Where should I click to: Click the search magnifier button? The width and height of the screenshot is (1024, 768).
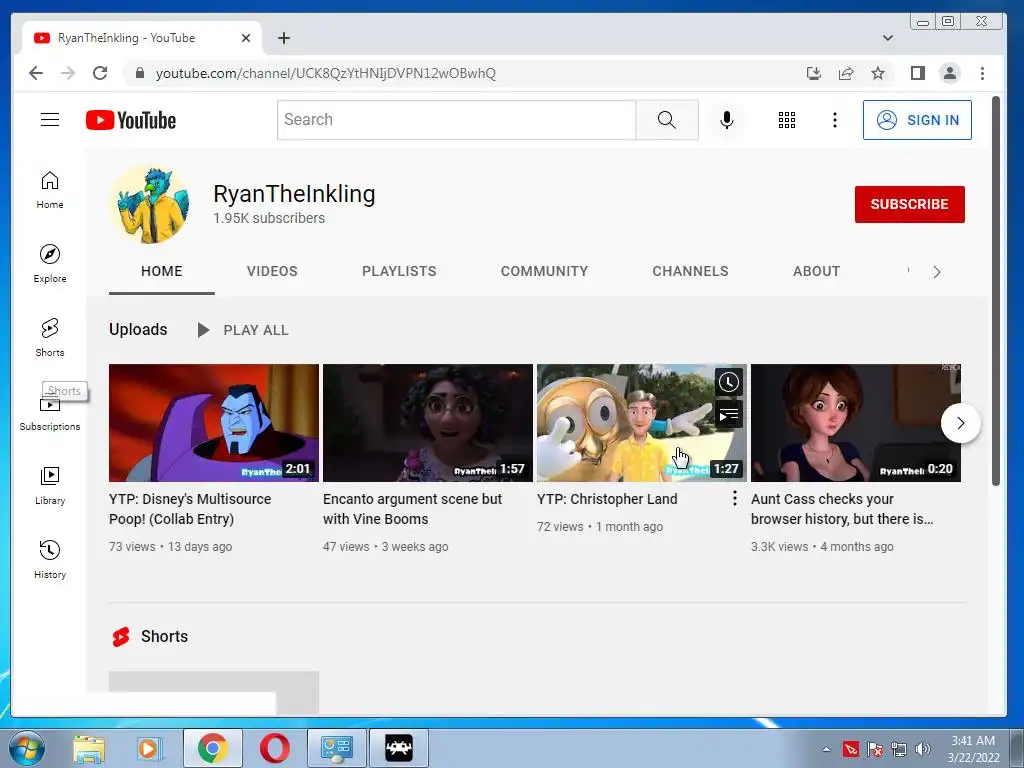(667, 120)
